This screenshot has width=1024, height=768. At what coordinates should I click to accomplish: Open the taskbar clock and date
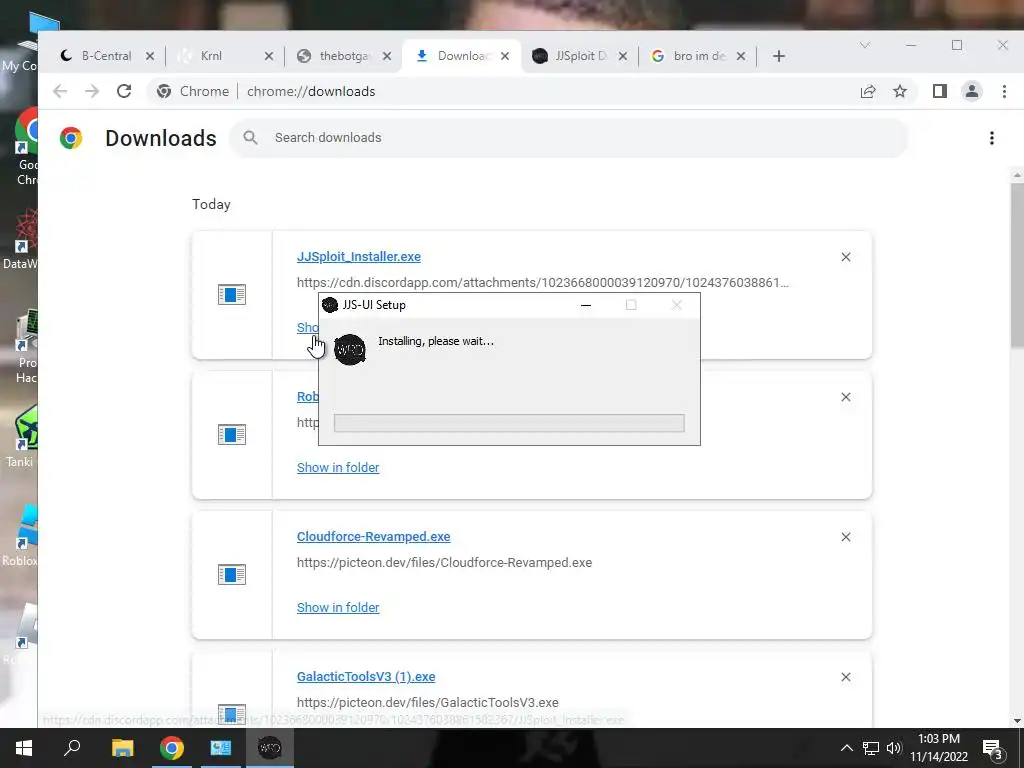point(939,748)
